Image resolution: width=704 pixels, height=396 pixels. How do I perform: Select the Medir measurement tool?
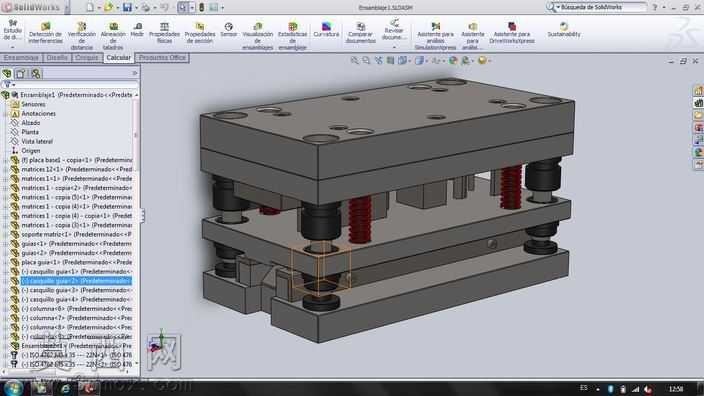click(137, 30)
